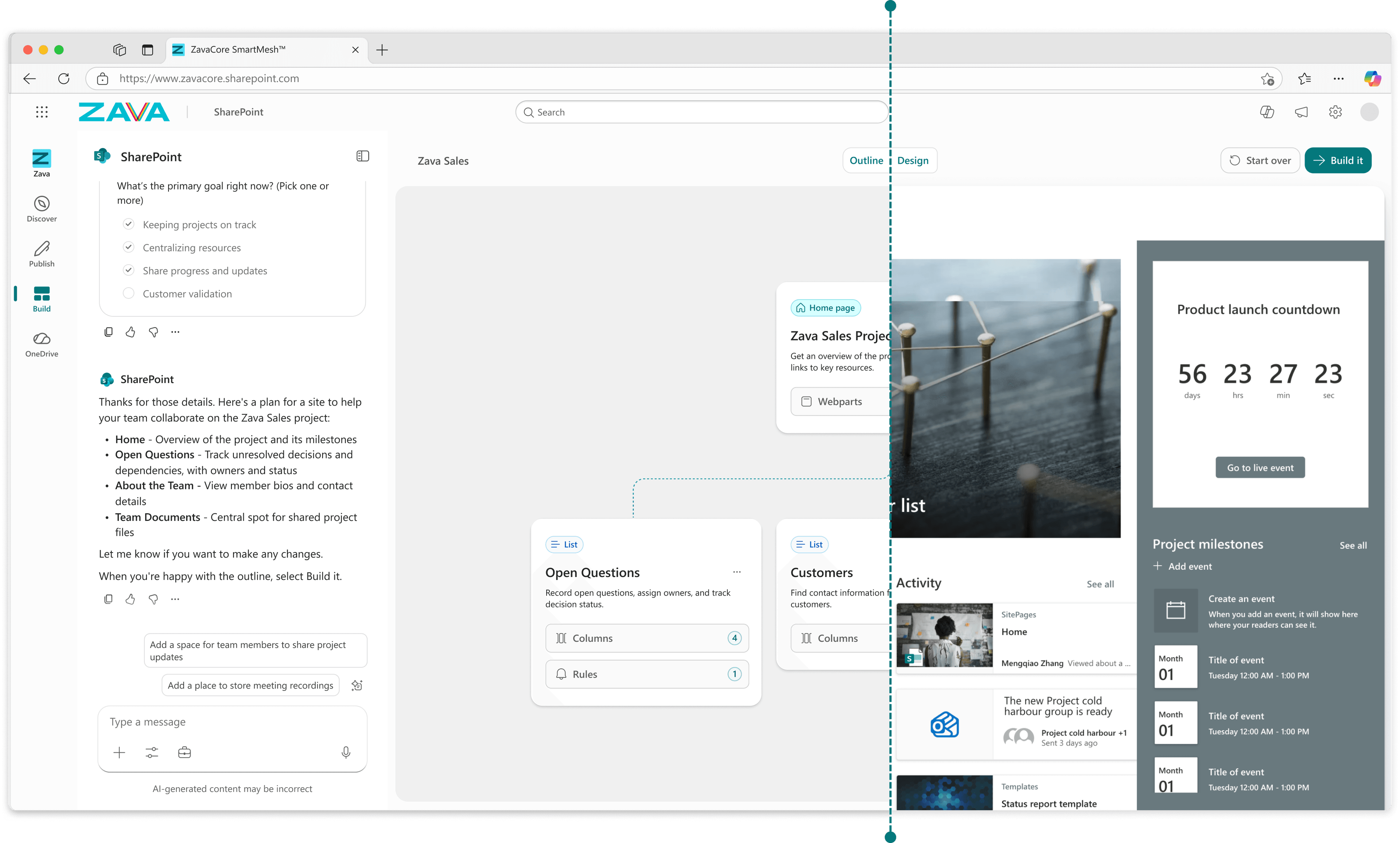The width and height of the screenshot is (1400, 843).
Task: Open OneDrive in the left rail
Action: (42, 344)
